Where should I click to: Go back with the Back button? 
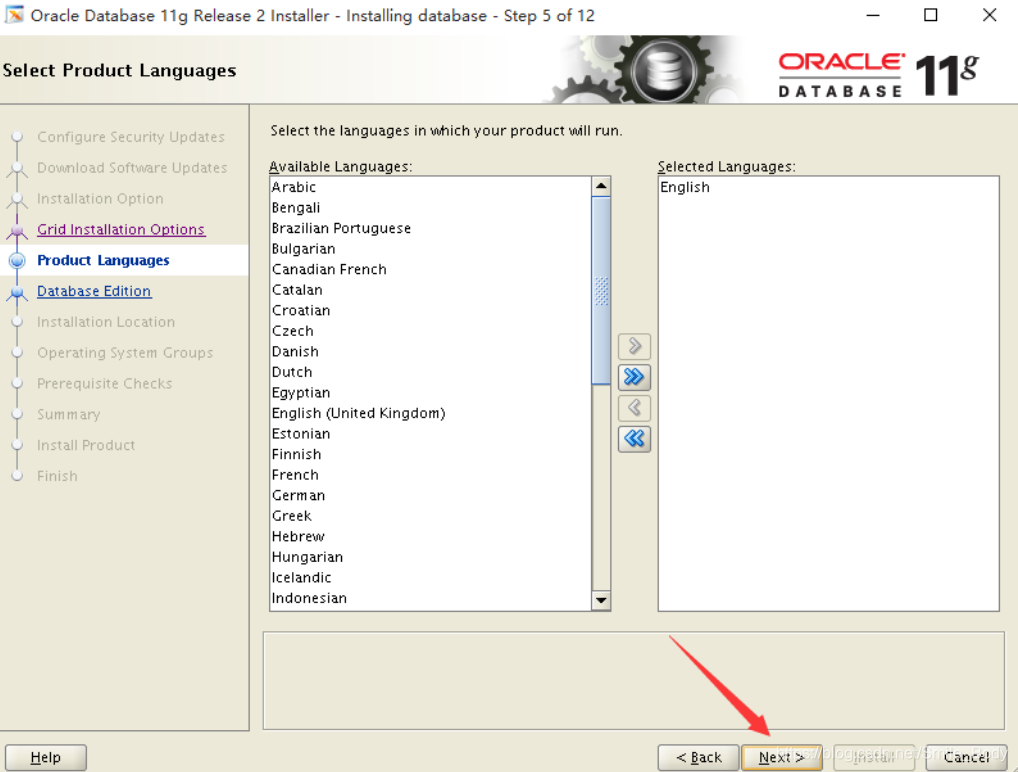699,757
